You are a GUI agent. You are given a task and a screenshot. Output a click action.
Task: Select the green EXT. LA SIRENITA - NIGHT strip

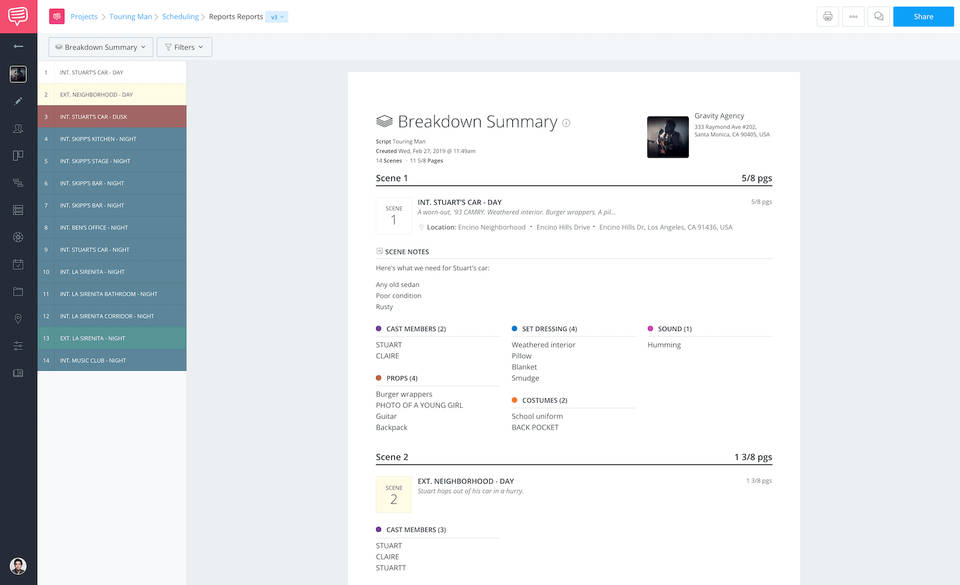(x=110, y=339)
